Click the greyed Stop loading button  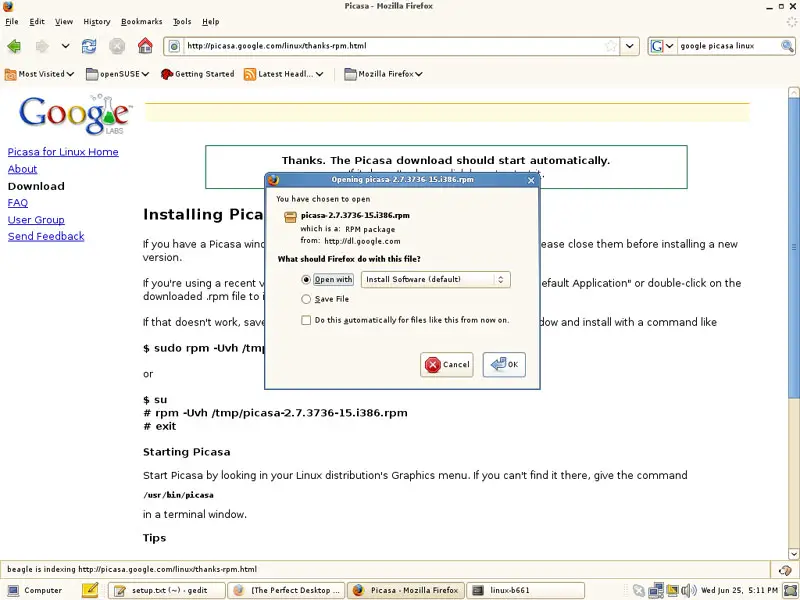point(117,46)
